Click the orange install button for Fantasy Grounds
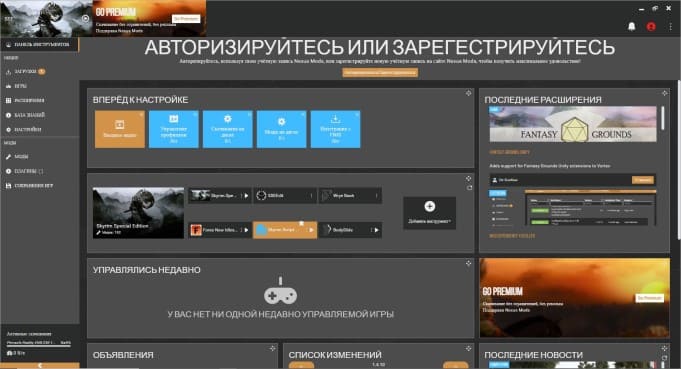The width and height of the screenshot is (681, 369). (643, 180)
